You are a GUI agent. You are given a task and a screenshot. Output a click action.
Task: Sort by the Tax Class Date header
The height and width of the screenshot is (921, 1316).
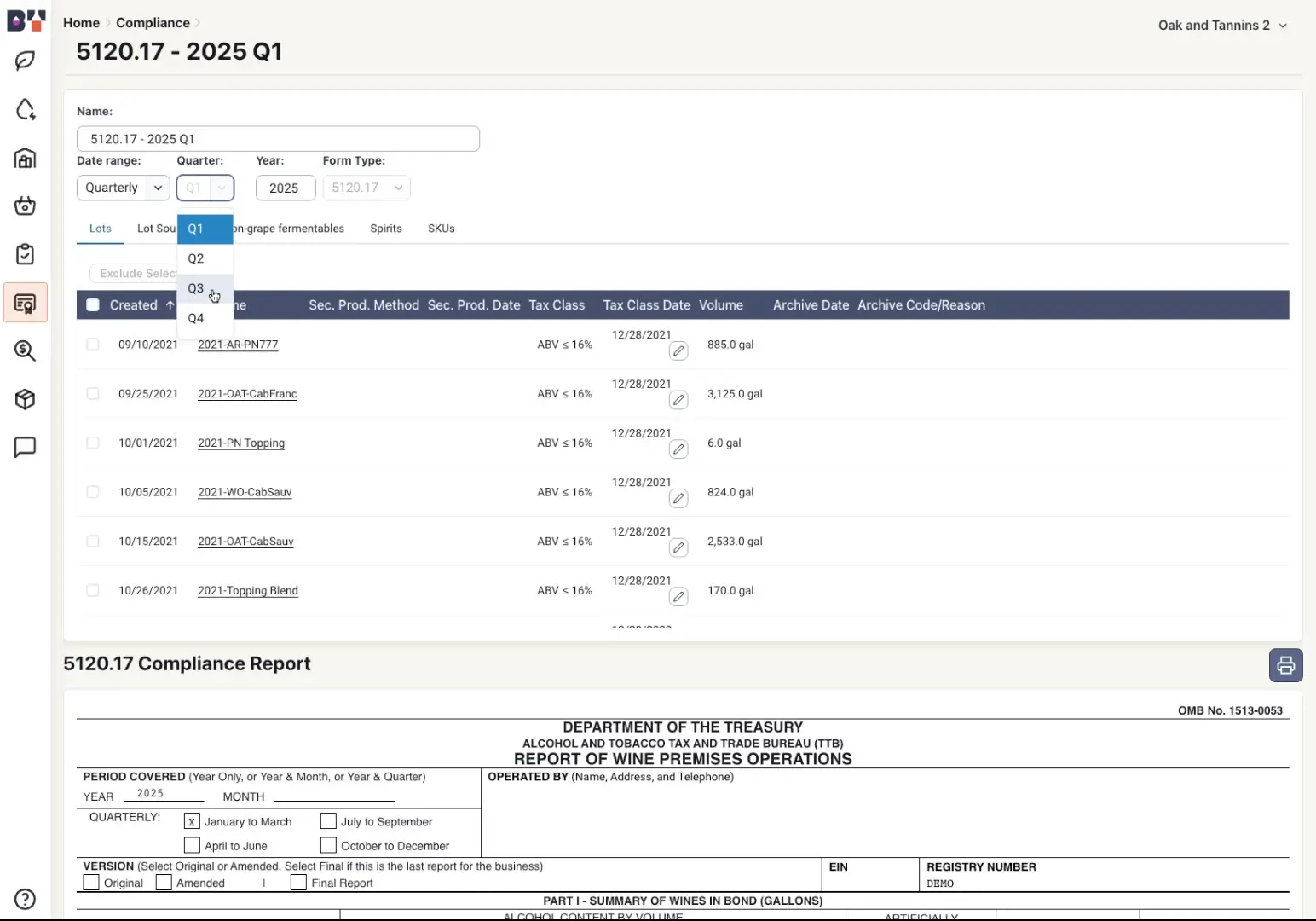(x=647, y=305)
